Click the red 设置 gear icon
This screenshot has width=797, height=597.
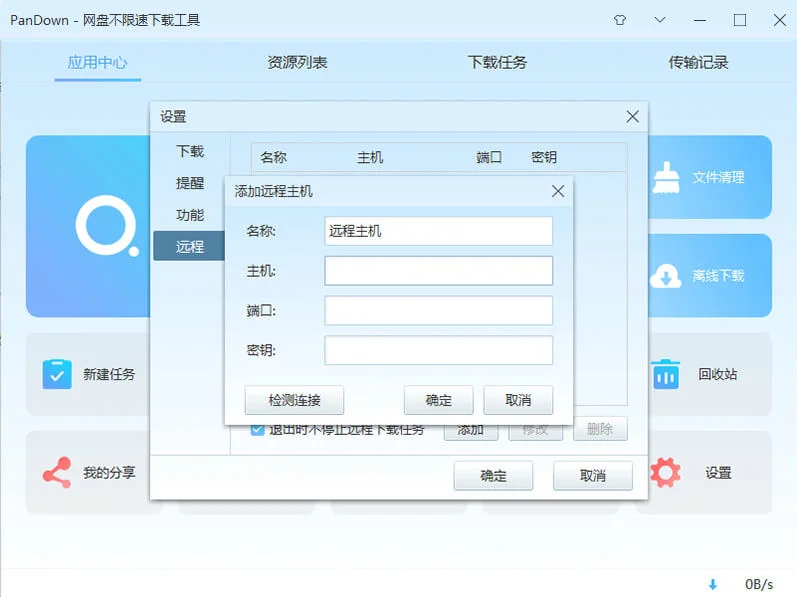(x=665, y=473)
